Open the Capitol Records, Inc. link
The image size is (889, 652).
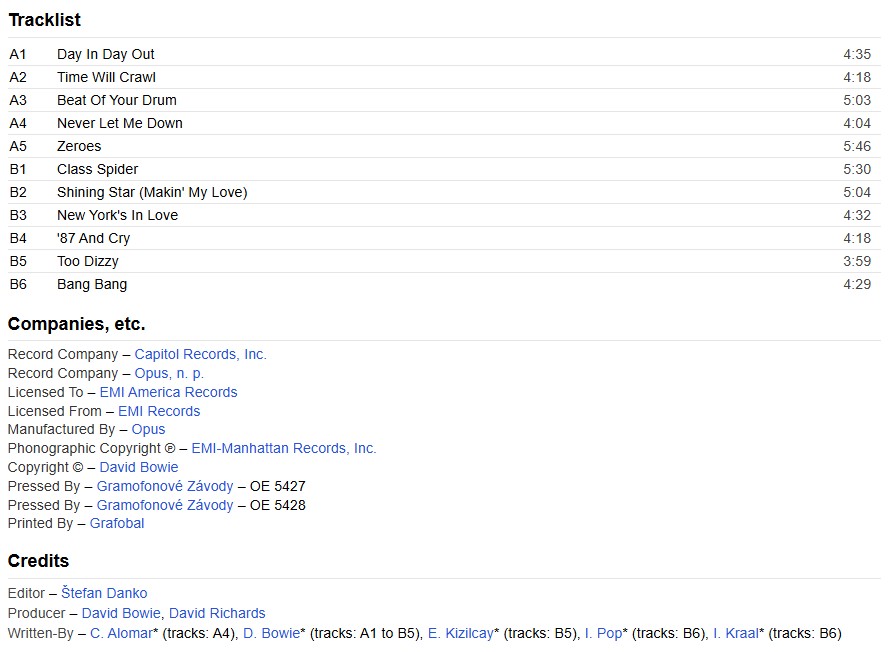200,354
